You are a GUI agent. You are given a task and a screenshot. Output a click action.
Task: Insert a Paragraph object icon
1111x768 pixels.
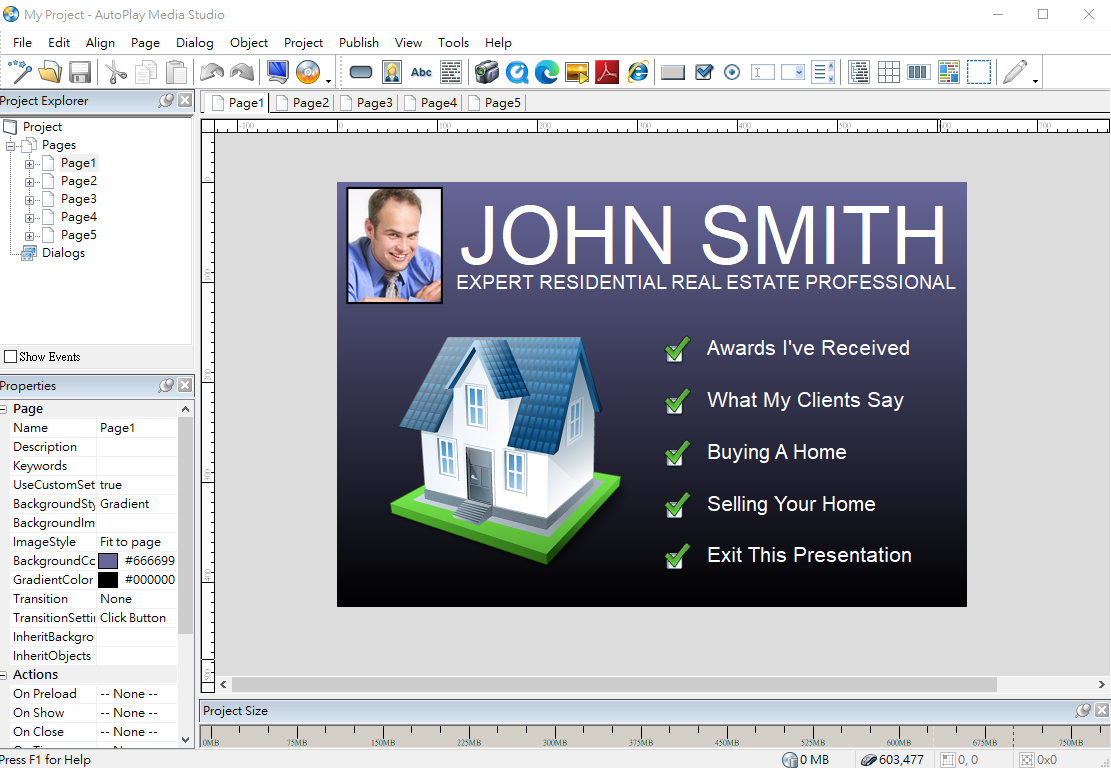click(451, 72)
